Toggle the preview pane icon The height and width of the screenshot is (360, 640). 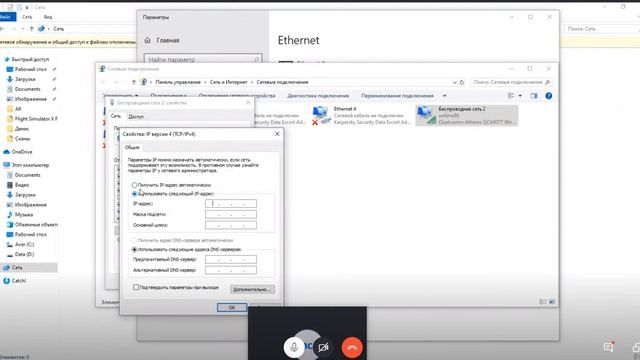[534, 96]
